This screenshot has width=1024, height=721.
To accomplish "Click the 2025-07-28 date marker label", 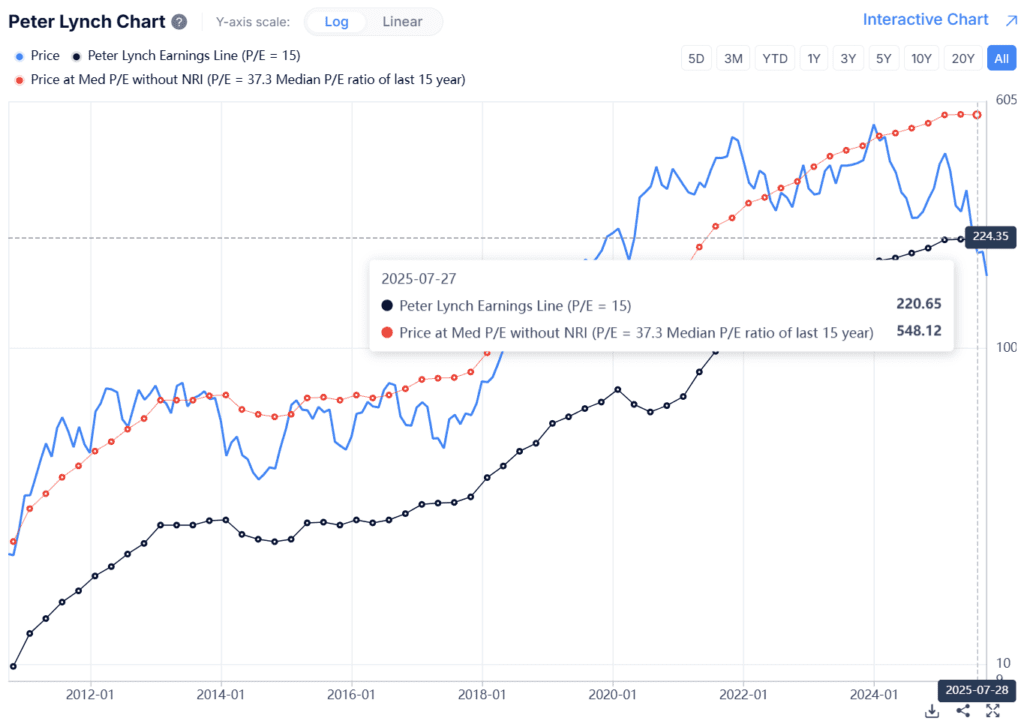I will point(977,690).
